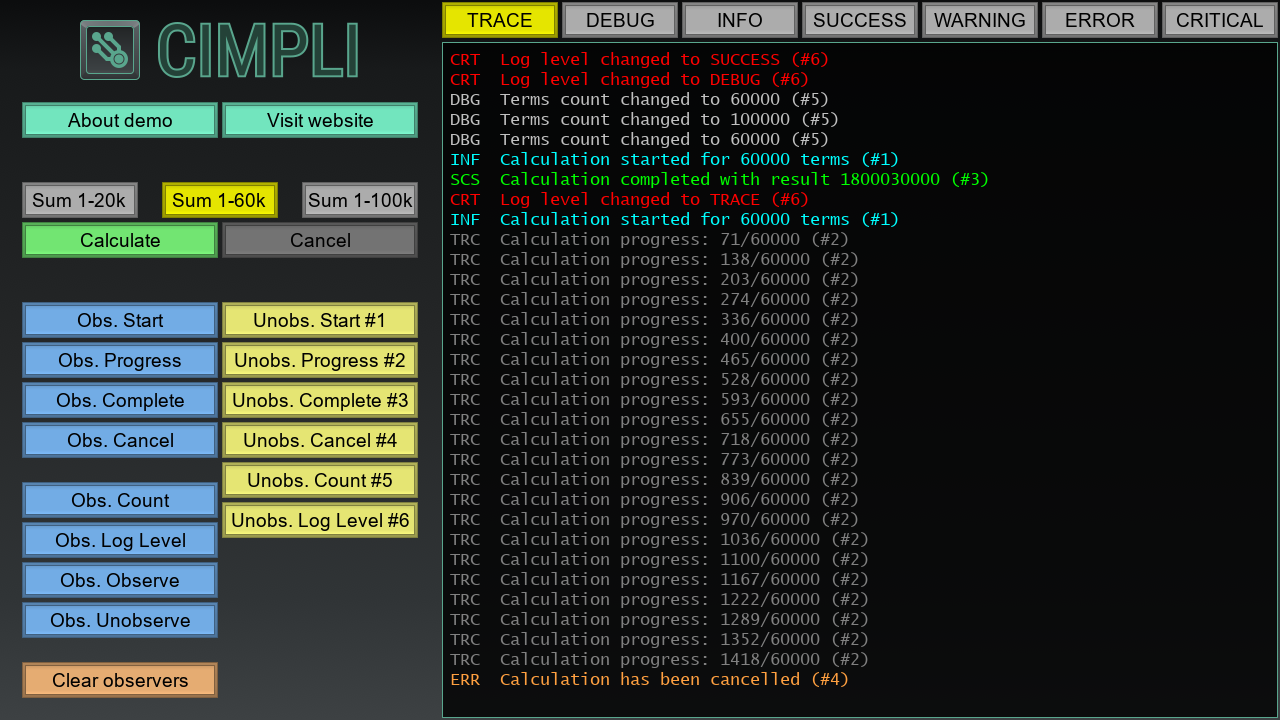
Task: Click Obs. Progress button
Action: [120, 360]
